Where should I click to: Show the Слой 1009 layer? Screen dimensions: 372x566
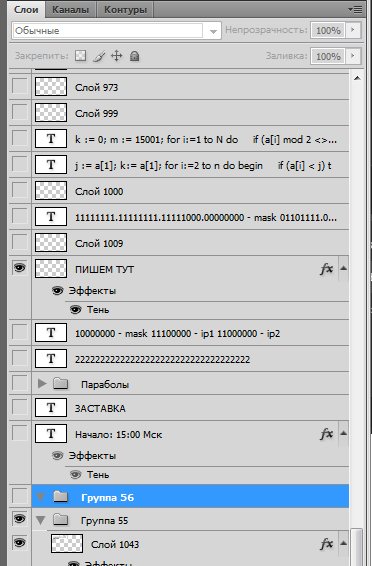(19, 241)
